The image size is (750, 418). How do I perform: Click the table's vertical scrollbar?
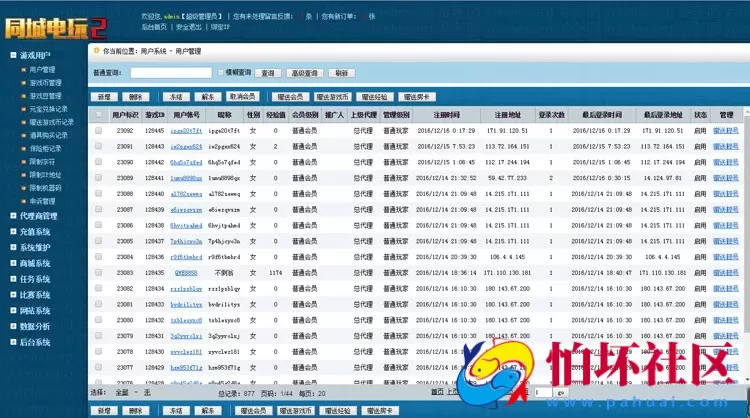(747, 244)
